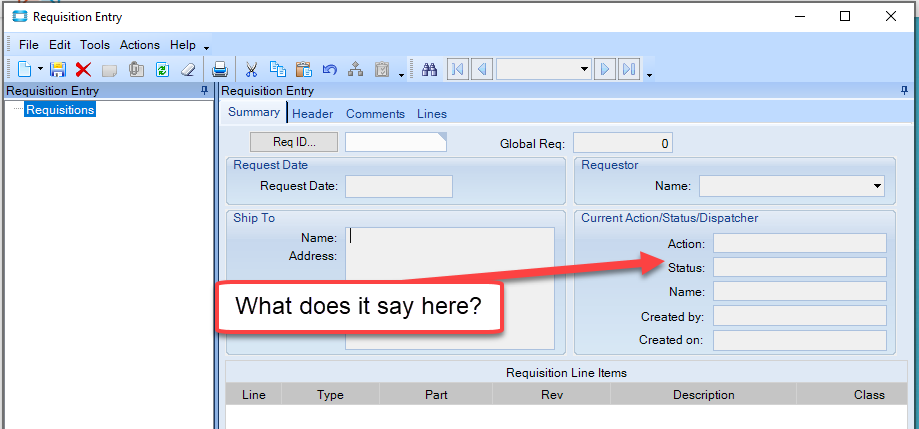
Task: Click the Request Date field
Action: [399, 186]
